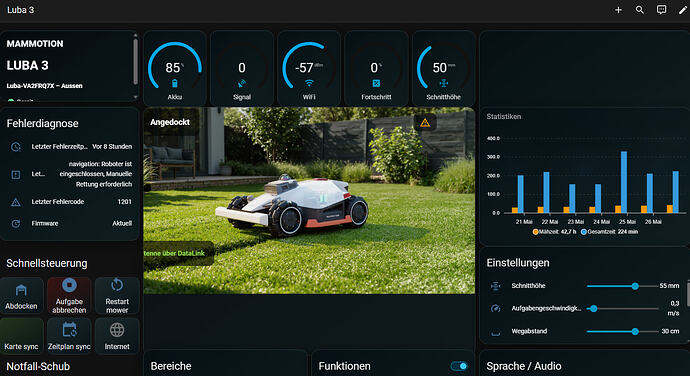The image size is (690, 376).
Task: Click the Firmware Aktuell value
Action: click(122, 223)
